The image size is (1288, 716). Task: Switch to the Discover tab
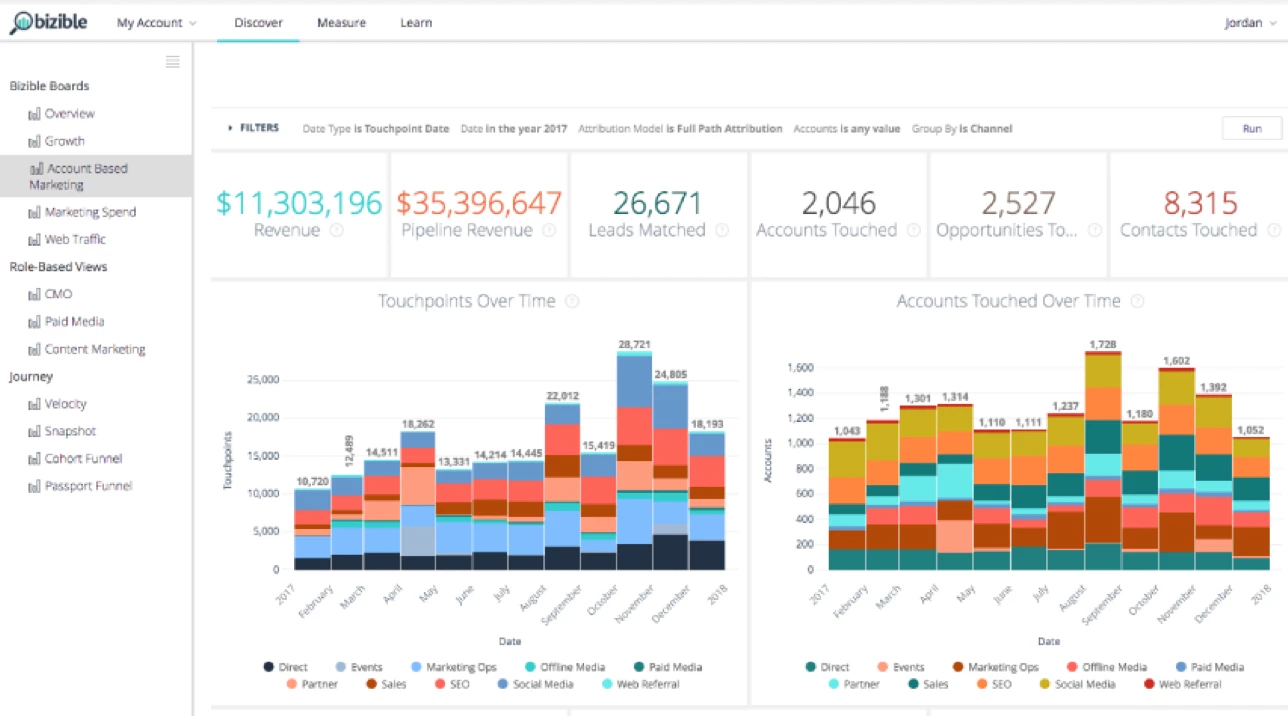click(258, 22)
